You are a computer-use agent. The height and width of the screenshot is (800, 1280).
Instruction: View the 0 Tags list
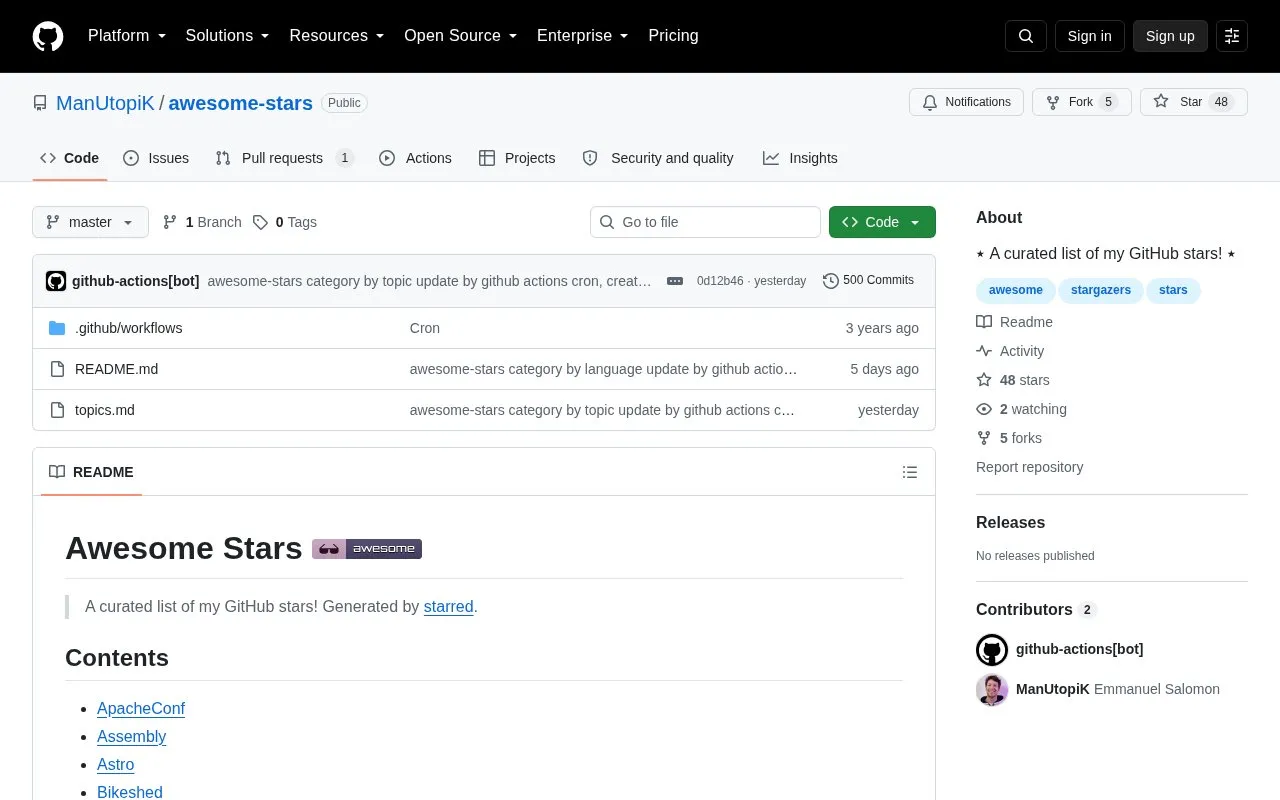pos(285,222)
